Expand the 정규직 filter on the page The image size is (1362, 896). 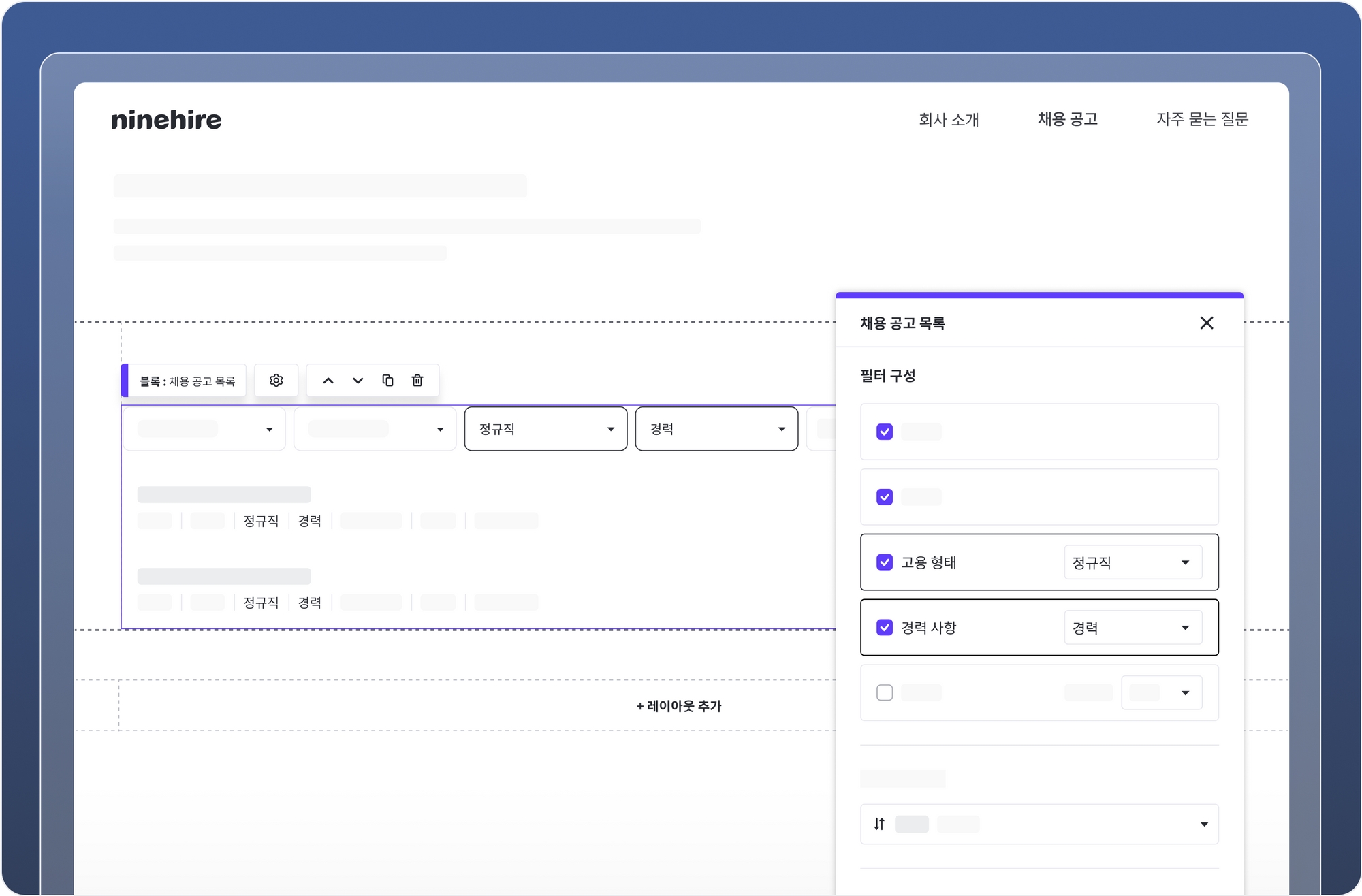coord(545,429)
